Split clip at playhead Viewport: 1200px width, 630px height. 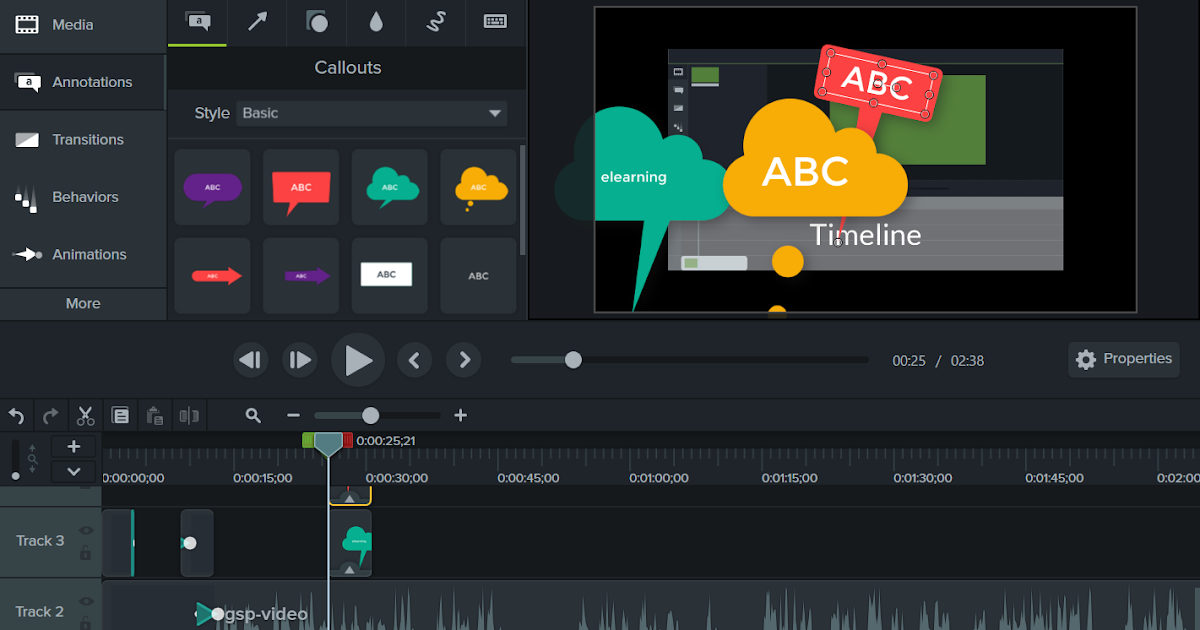[188, 416]
